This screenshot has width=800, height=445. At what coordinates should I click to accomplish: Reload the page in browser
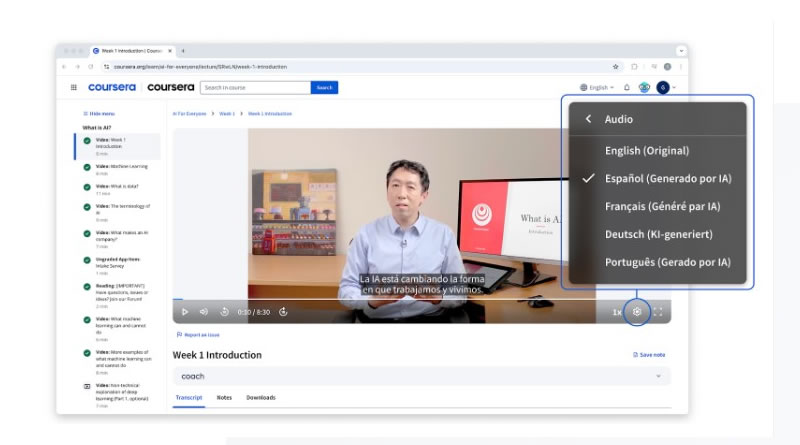(91, 67)
